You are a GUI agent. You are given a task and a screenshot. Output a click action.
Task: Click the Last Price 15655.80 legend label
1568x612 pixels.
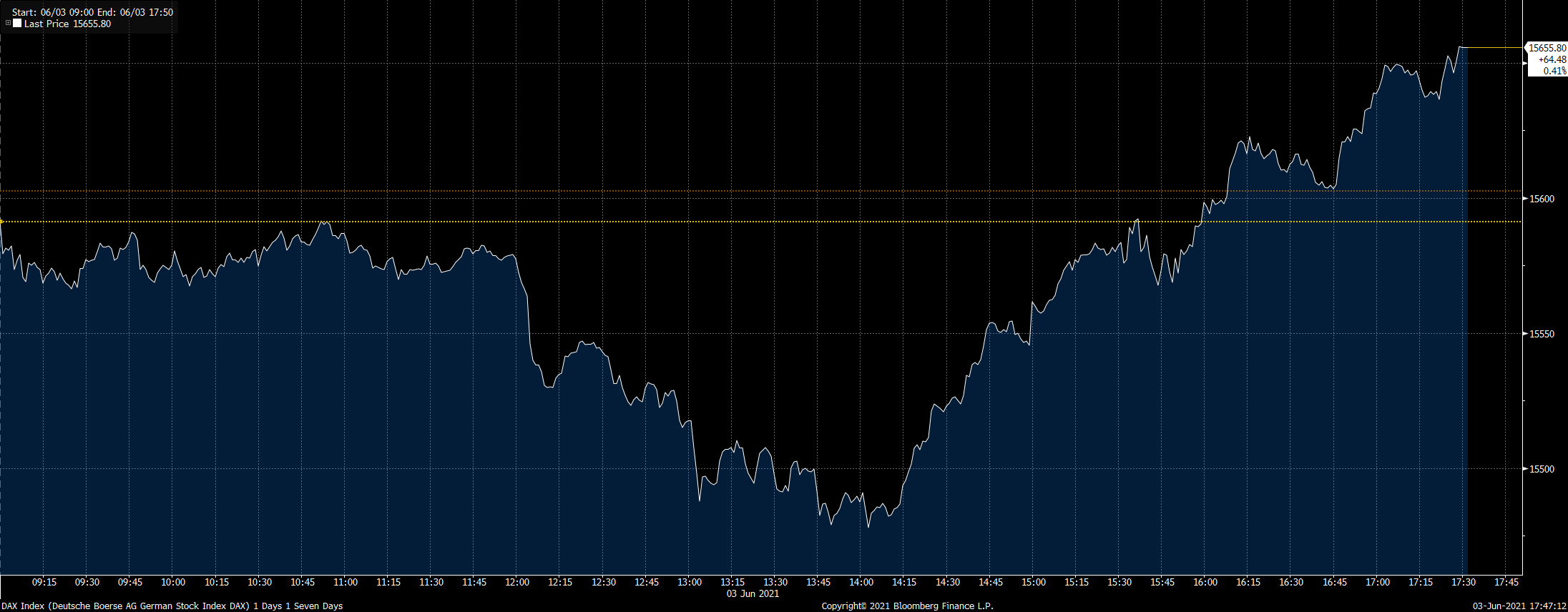click(67, 24)
